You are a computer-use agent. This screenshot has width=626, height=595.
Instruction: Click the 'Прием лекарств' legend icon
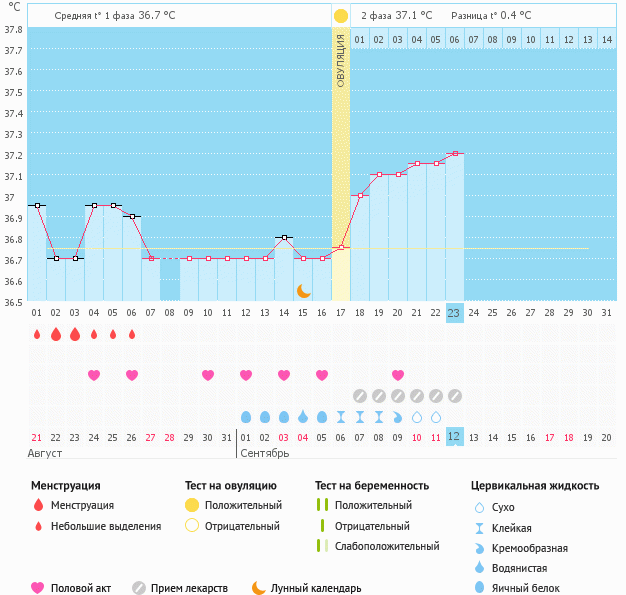point(139,588)
